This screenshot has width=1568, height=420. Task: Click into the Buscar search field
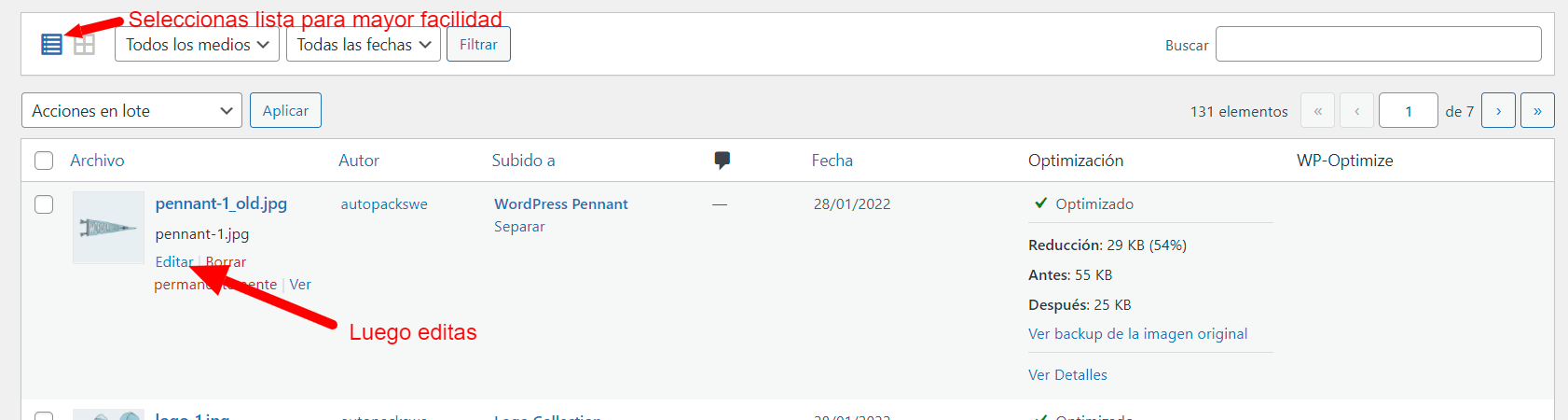pos(1379,44)
